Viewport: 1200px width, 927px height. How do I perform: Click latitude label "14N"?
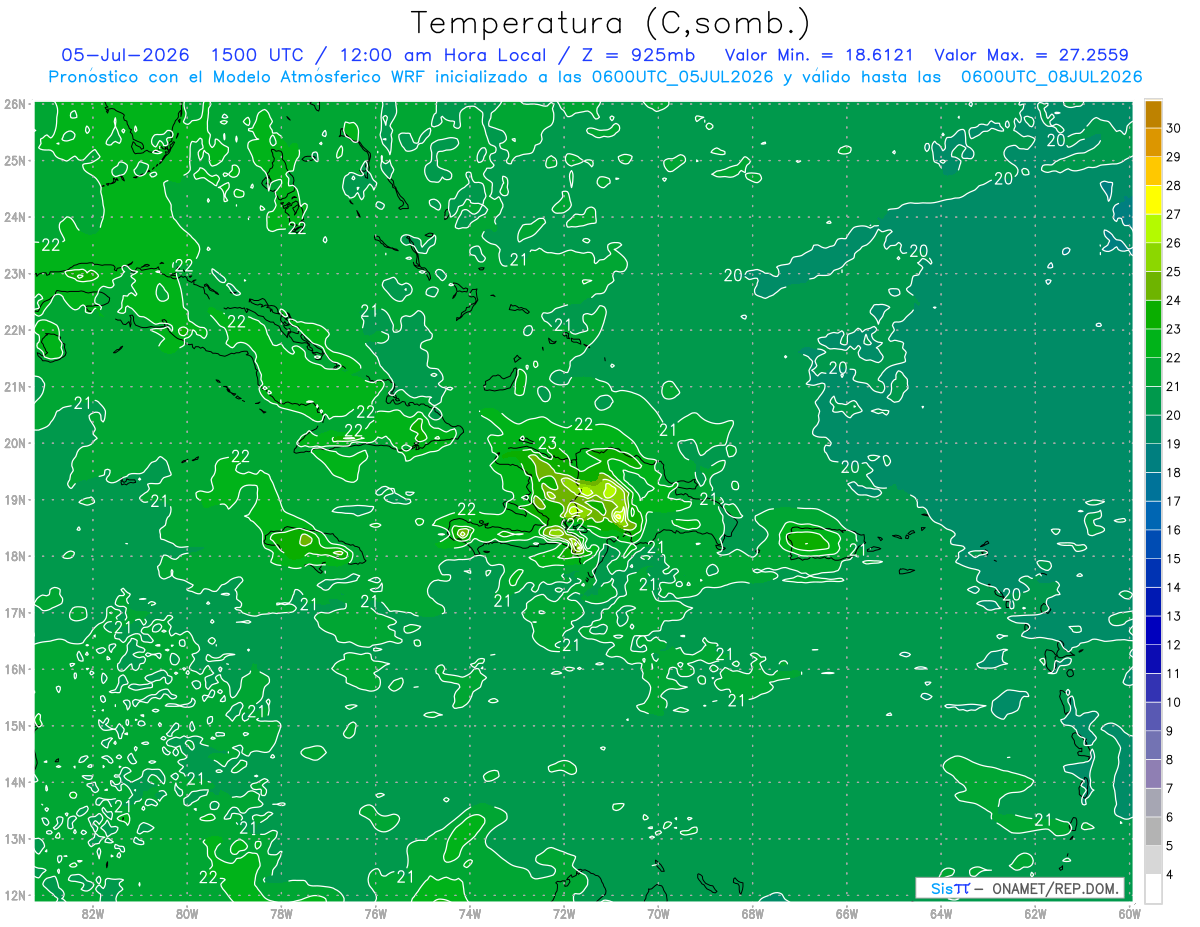coord(14,782)
